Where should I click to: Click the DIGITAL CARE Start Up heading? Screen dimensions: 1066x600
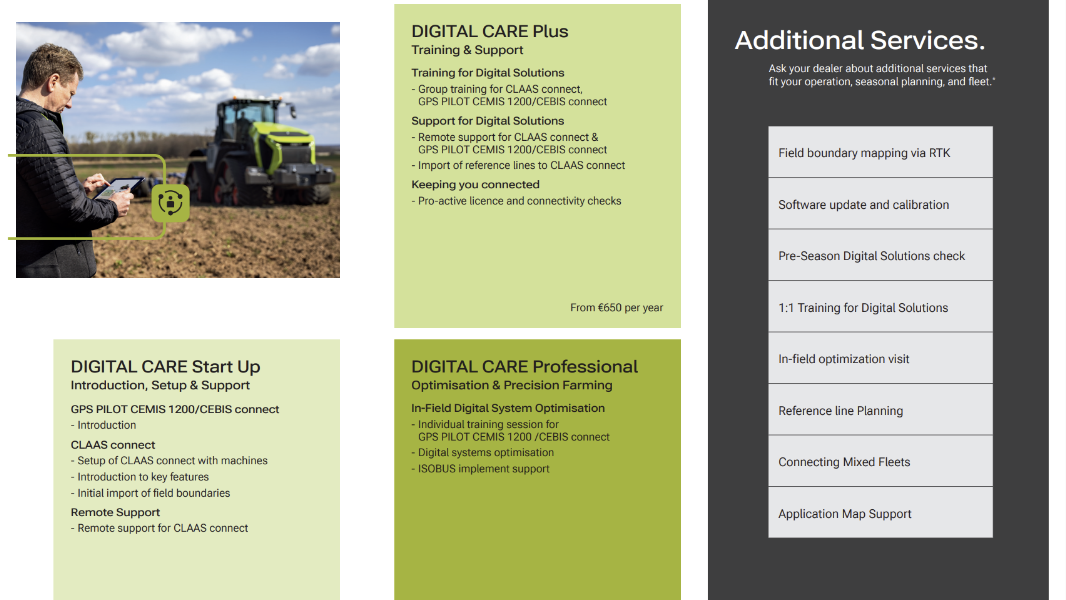tap(165, 367)
